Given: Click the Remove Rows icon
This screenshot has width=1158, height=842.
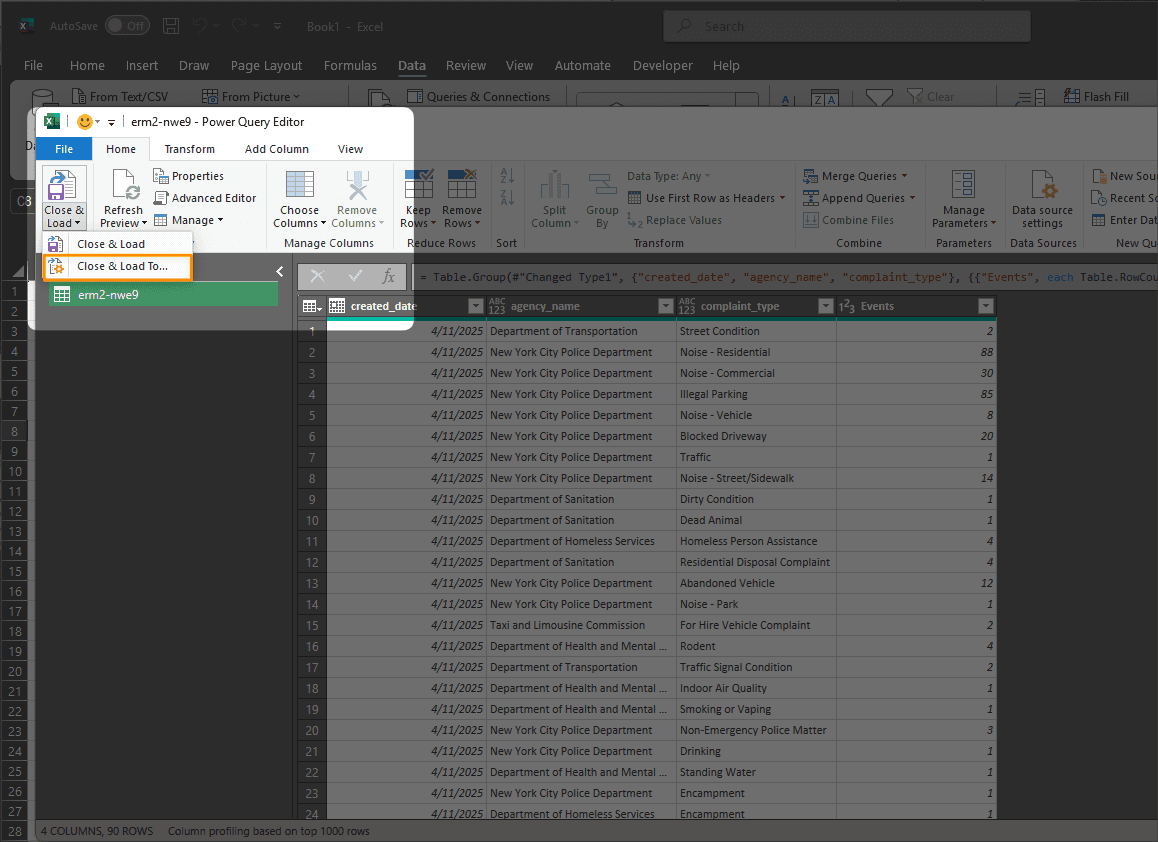Looking at the screenshot, I should click(462, 185).
